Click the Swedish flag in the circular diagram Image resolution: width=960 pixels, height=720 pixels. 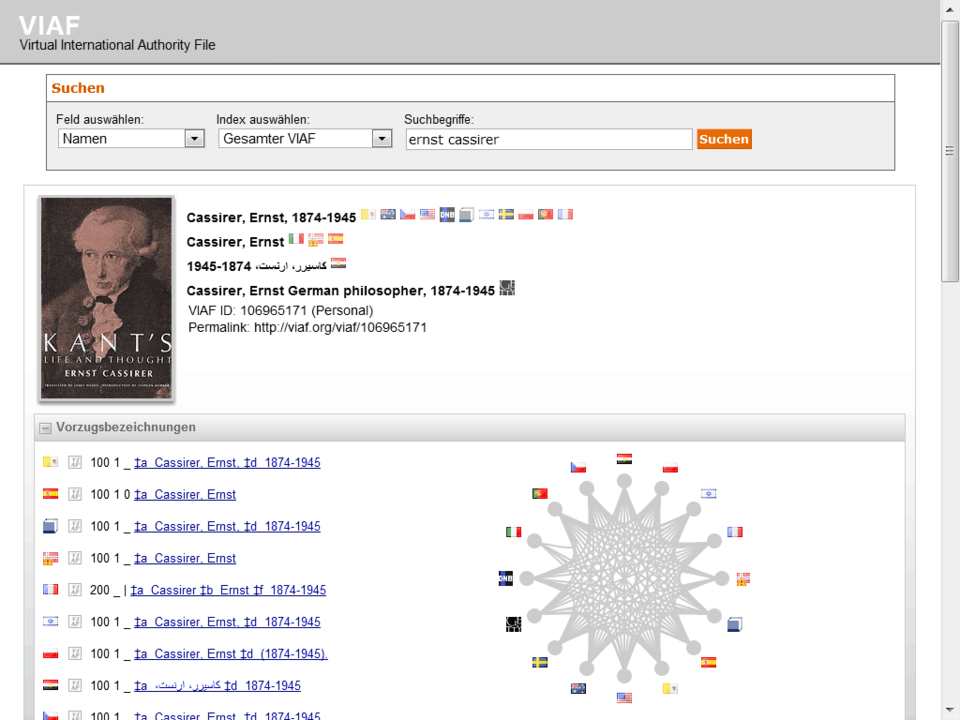[x=540, y=662]
